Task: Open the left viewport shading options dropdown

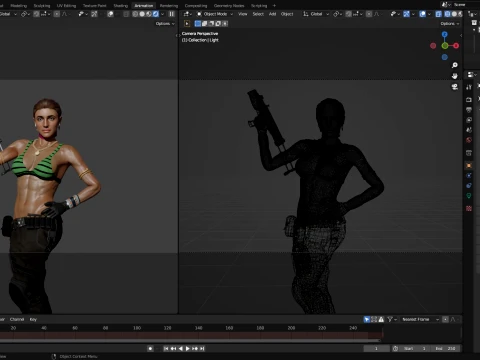Action: [x=163, y=14]
